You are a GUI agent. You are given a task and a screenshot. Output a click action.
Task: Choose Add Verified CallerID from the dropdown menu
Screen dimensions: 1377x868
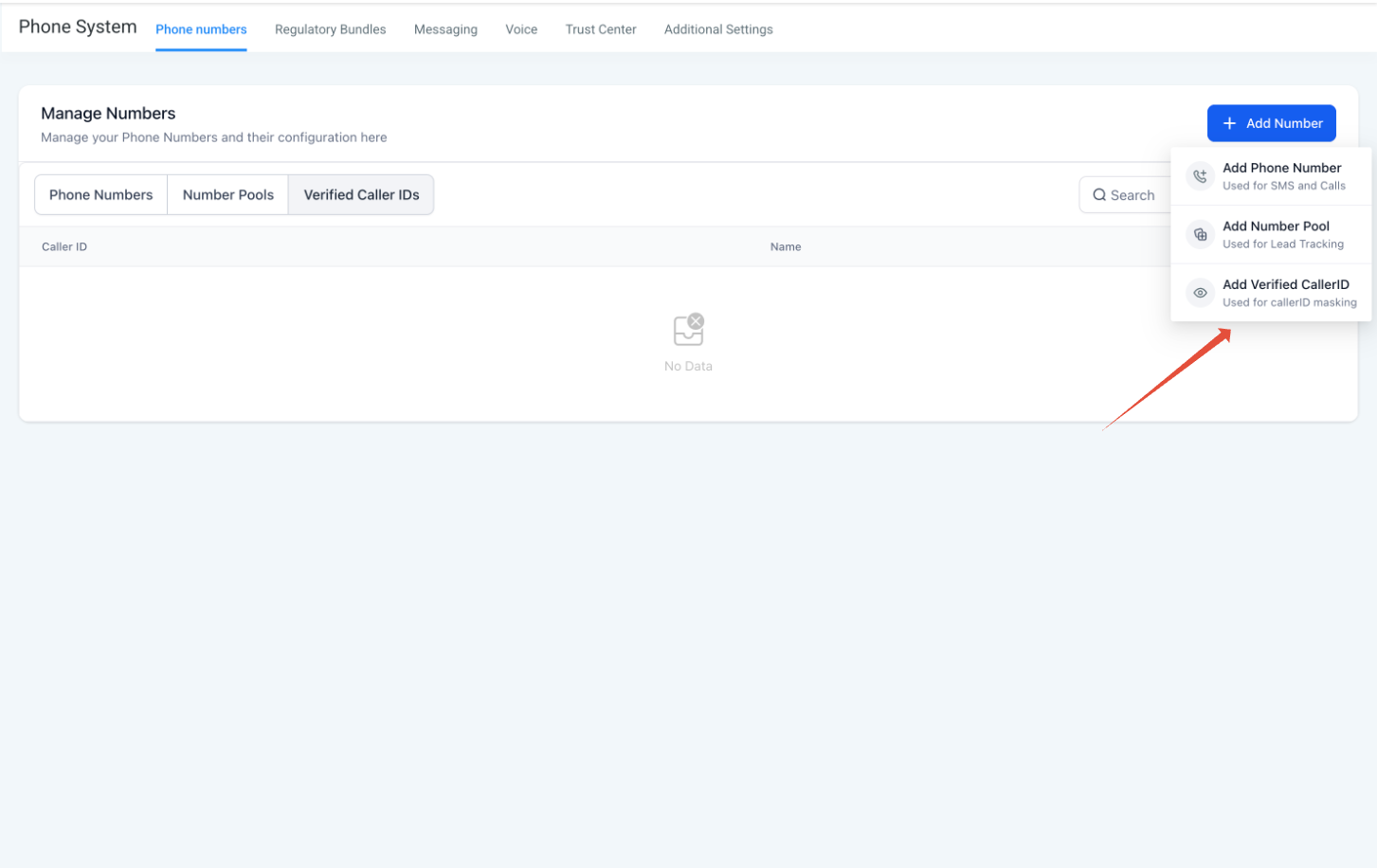pos(1272,293)
